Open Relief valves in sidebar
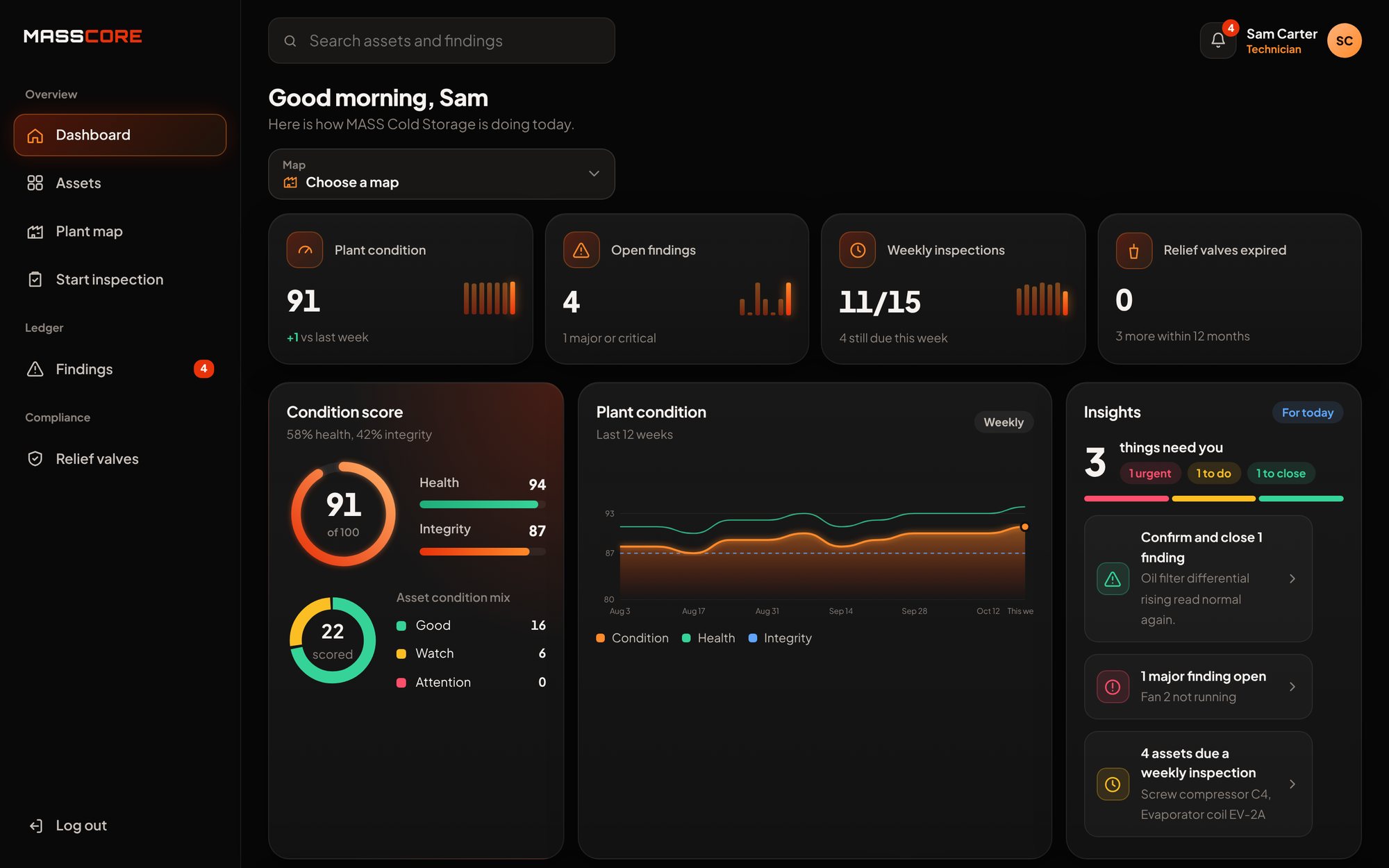1389x868 pixels. tap(120, 459)
